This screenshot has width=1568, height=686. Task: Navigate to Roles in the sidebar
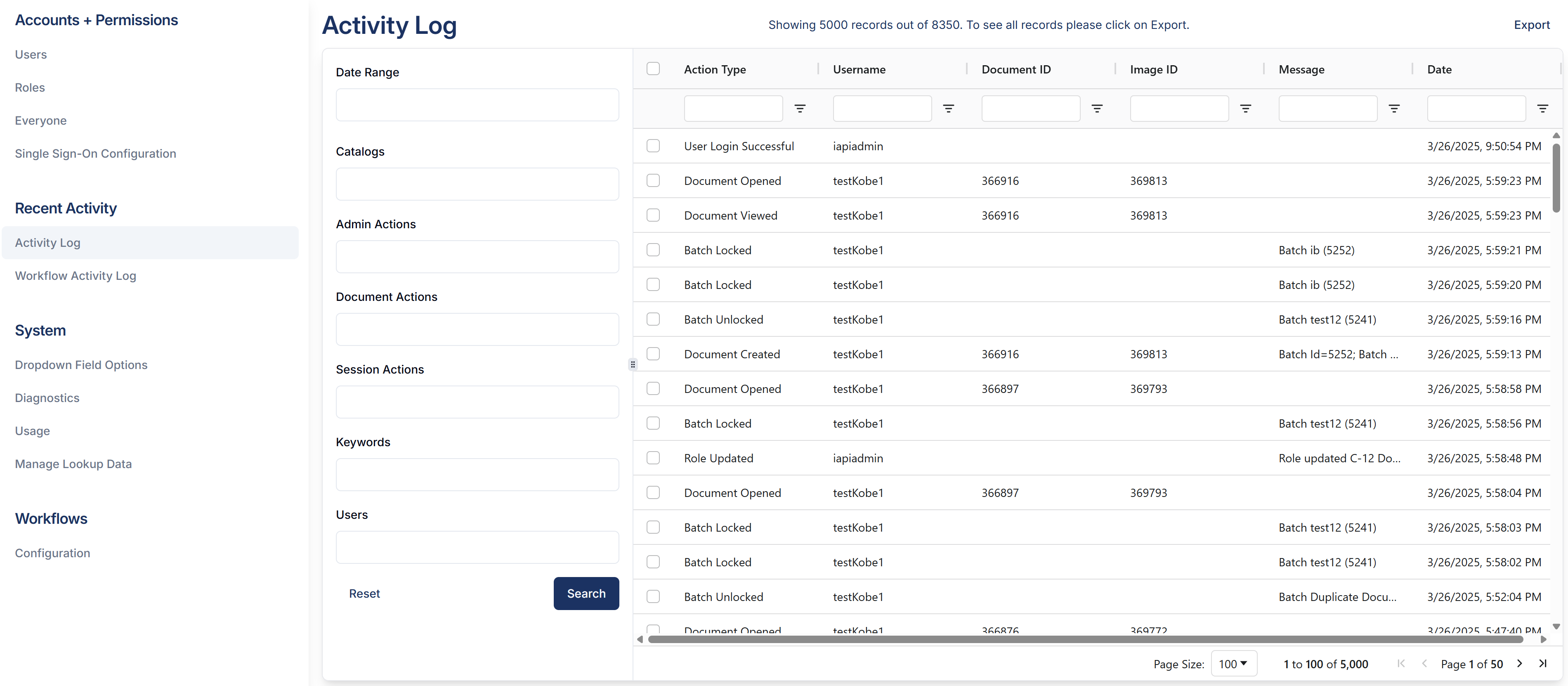click(30, 87)
